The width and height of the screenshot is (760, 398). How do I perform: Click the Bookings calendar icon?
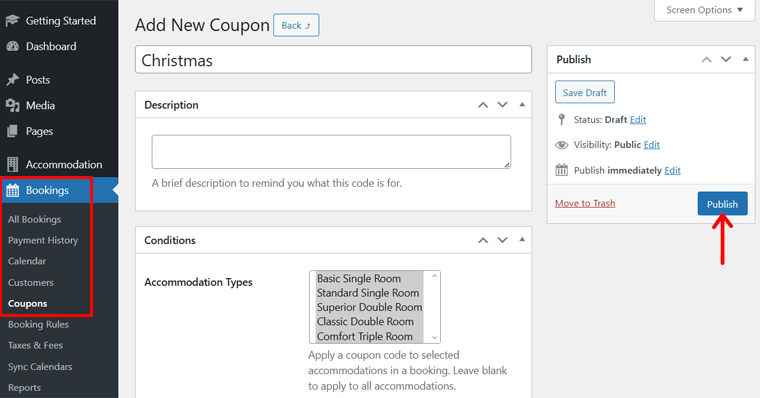pos(13,190)
